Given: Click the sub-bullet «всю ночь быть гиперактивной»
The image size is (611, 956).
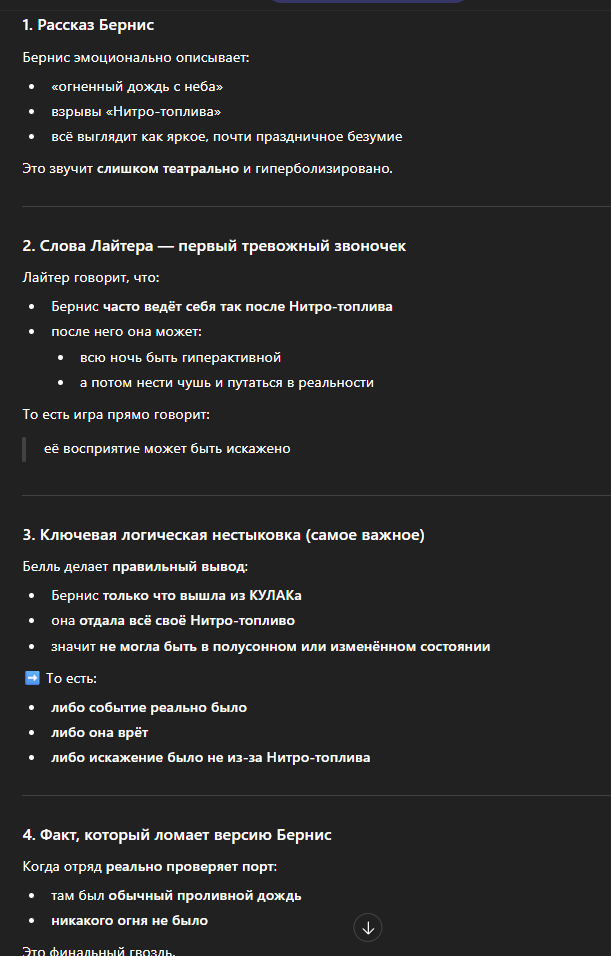Looking at the screenshot, I should [x=181, y=357].
